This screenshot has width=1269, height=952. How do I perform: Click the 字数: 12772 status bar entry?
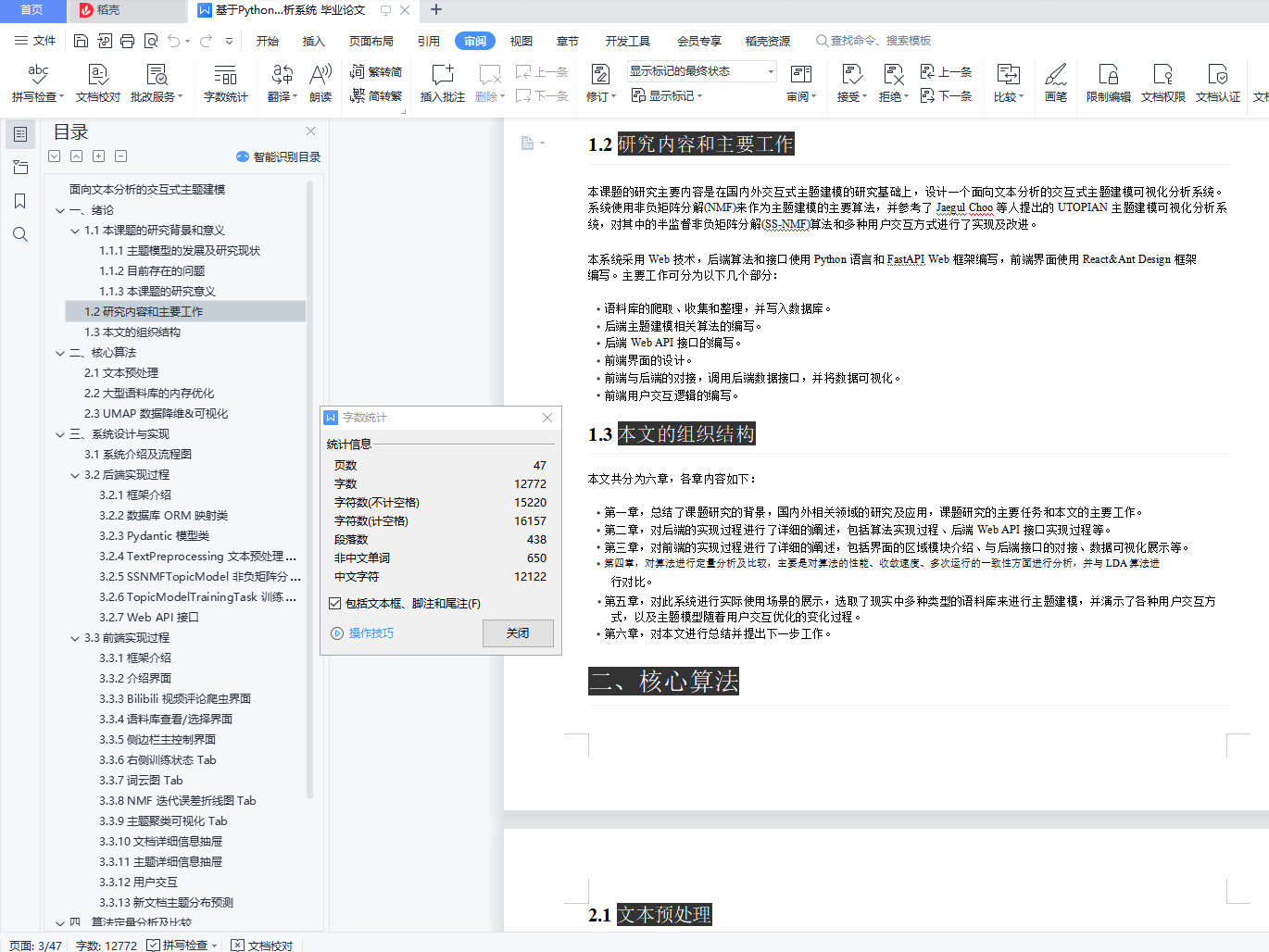[107, 946]
